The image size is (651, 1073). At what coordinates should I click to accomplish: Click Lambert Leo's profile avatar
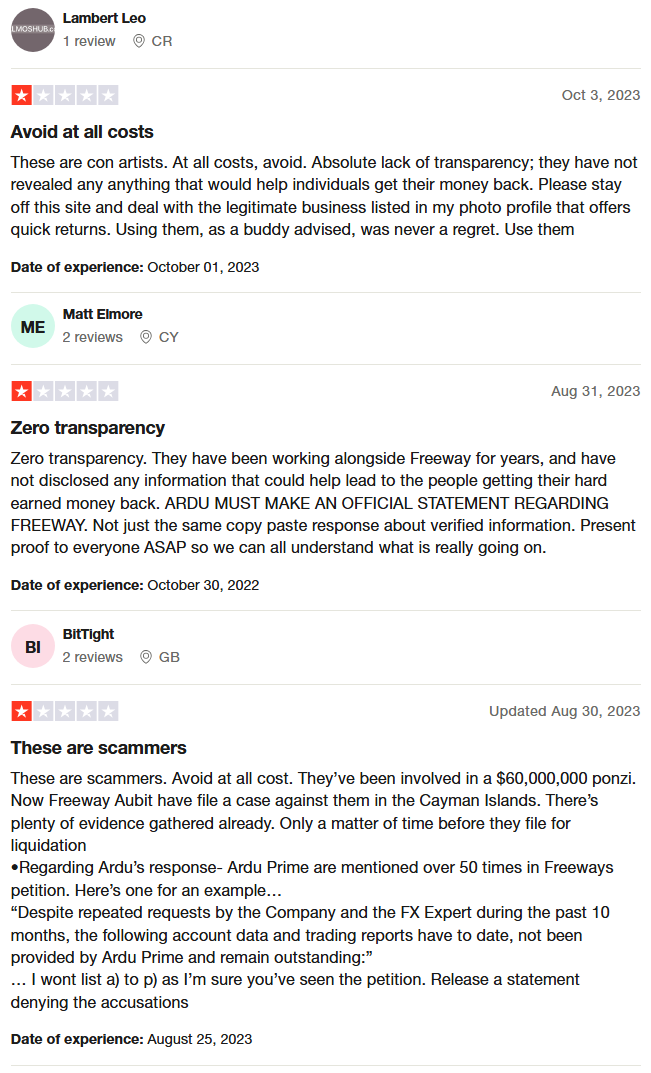33,30
